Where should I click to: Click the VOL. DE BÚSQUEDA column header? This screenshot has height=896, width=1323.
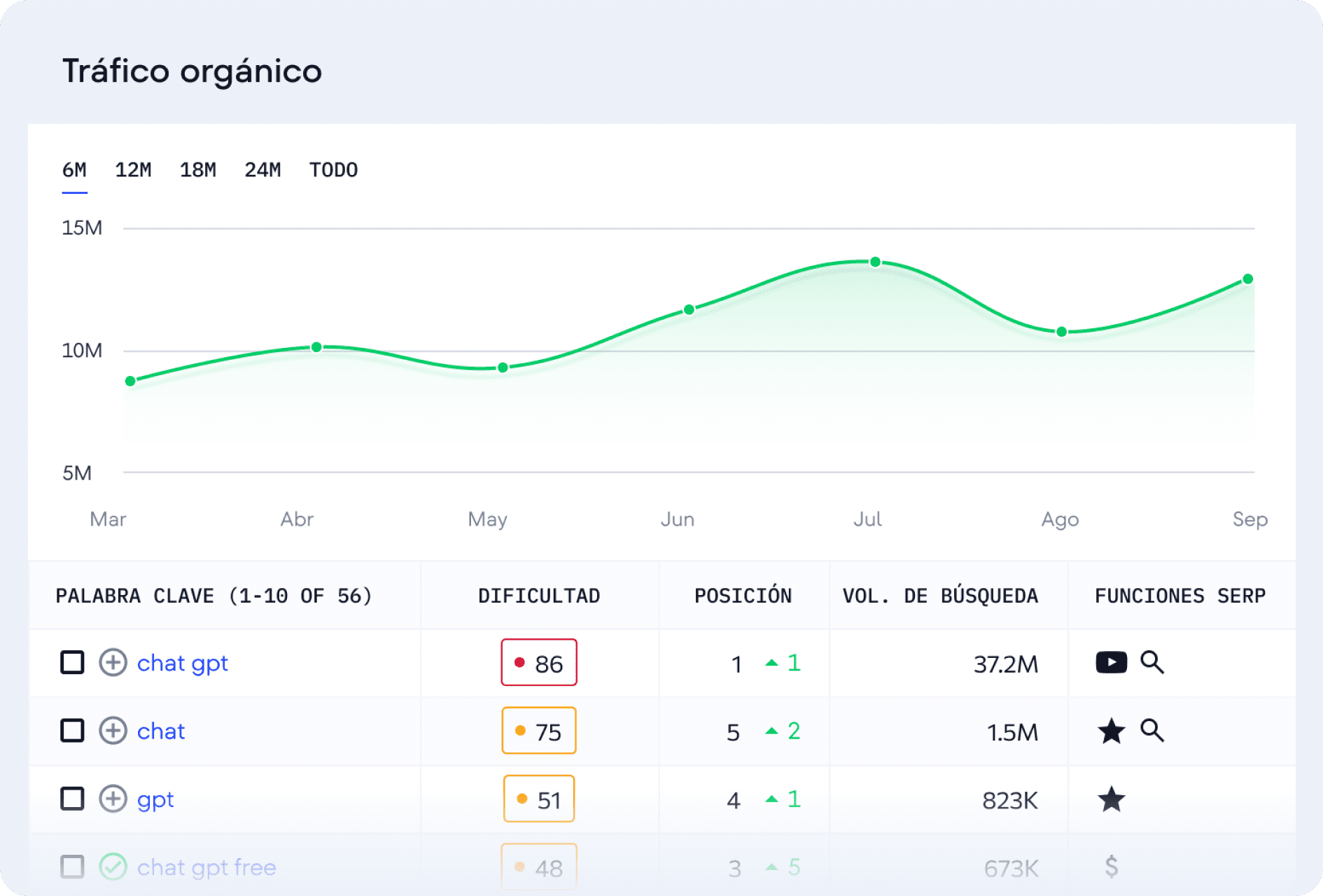(x=940, y=596)
